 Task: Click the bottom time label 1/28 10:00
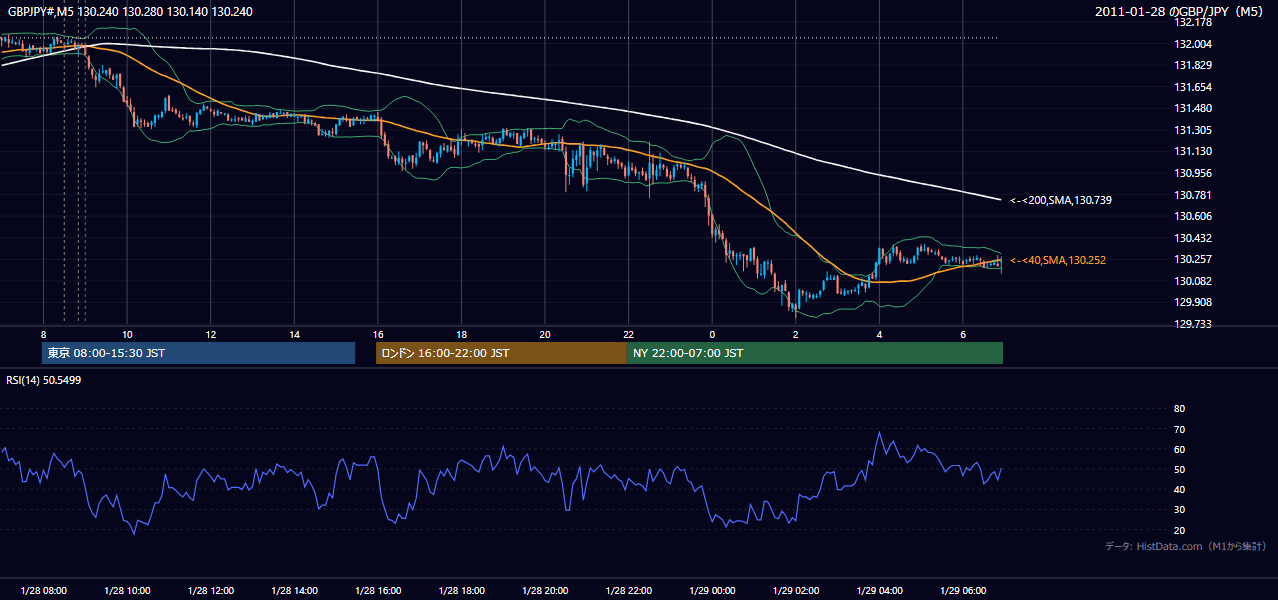127,591
